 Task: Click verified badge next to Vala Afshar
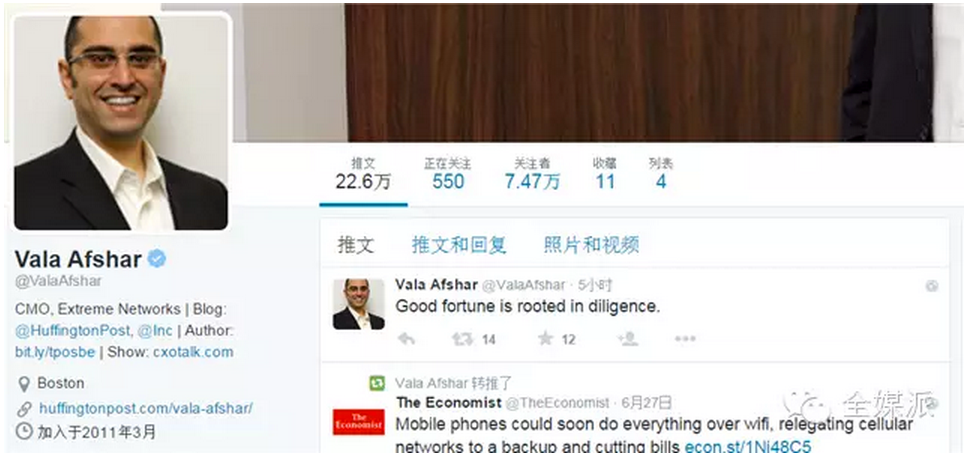pos(157,259)
